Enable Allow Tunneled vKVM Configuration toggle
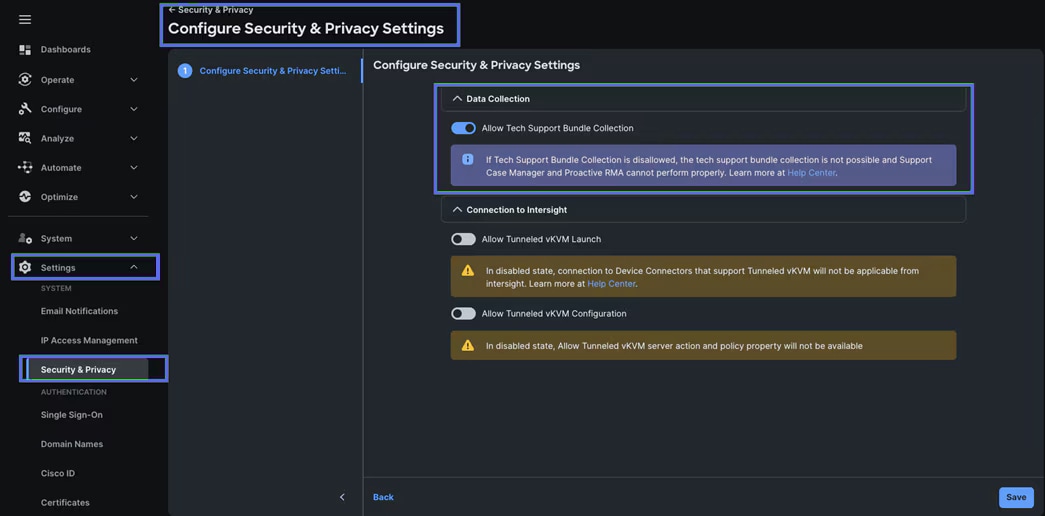 tap(463, 313)
